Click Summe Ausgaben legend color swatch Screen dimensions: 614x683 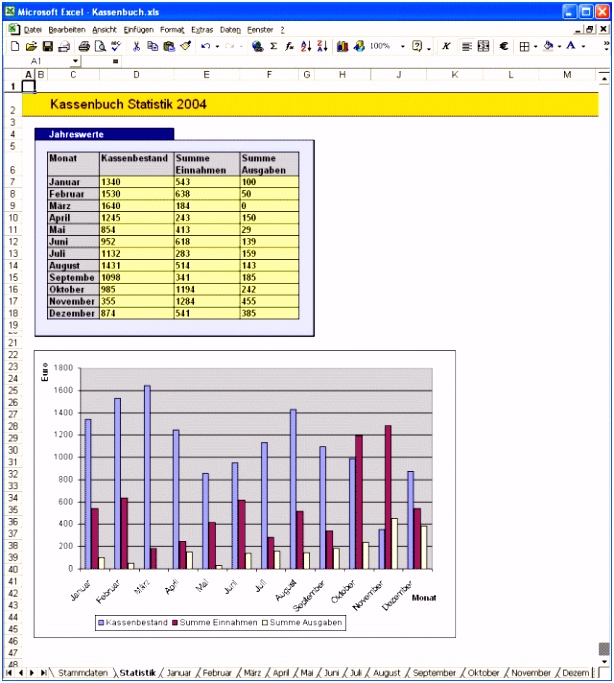tap(265, 623)
